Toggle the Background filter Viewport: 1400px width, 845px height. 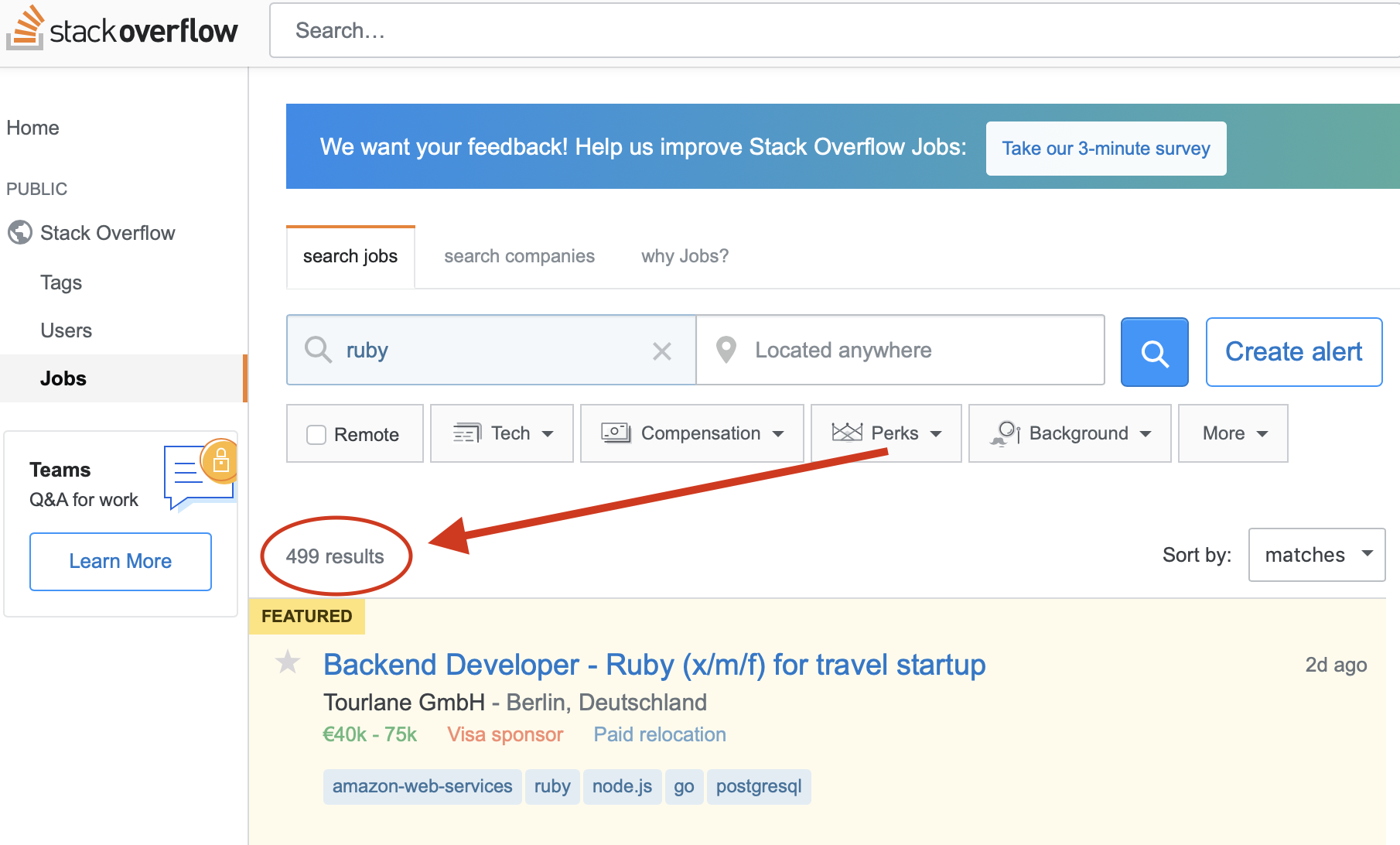1070,433
